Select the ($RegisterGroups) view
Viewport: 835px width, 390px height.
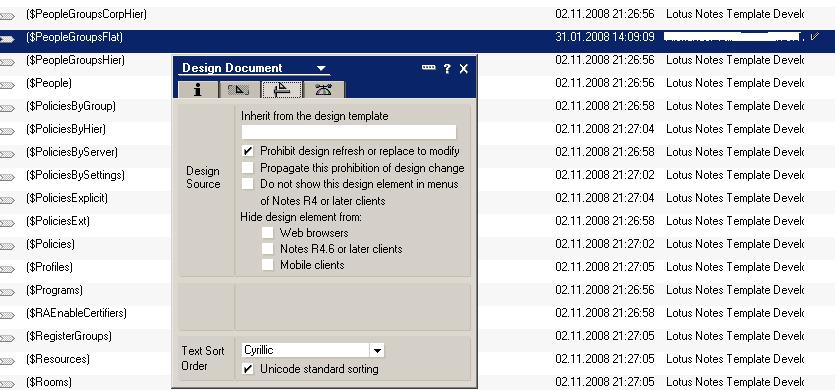click(69, 336)
